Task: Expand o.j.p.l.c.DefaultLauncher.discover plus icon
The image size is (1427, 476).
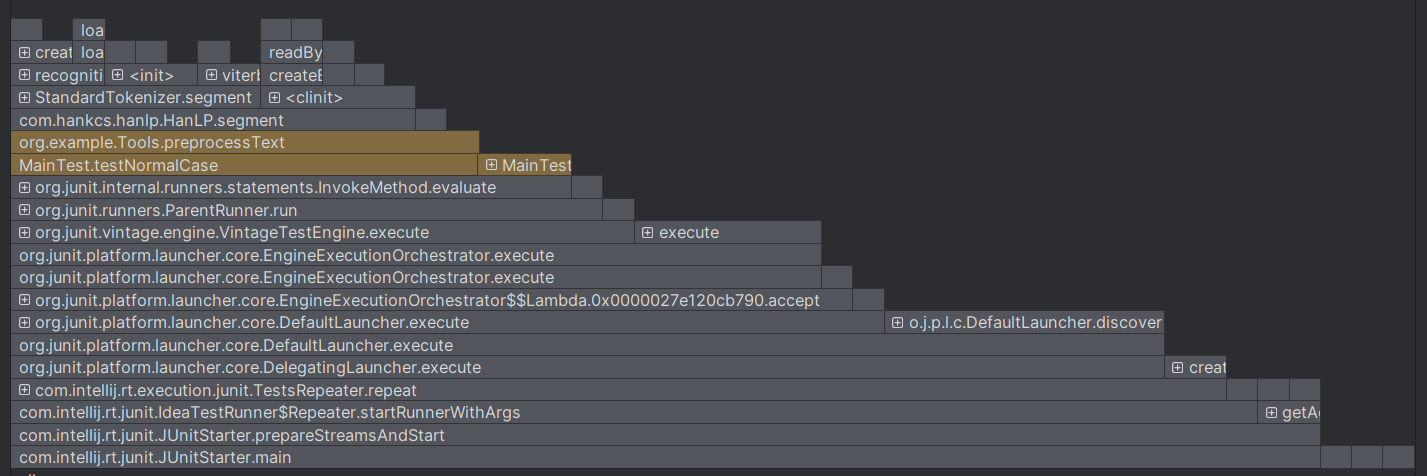Action: (897, 323)
